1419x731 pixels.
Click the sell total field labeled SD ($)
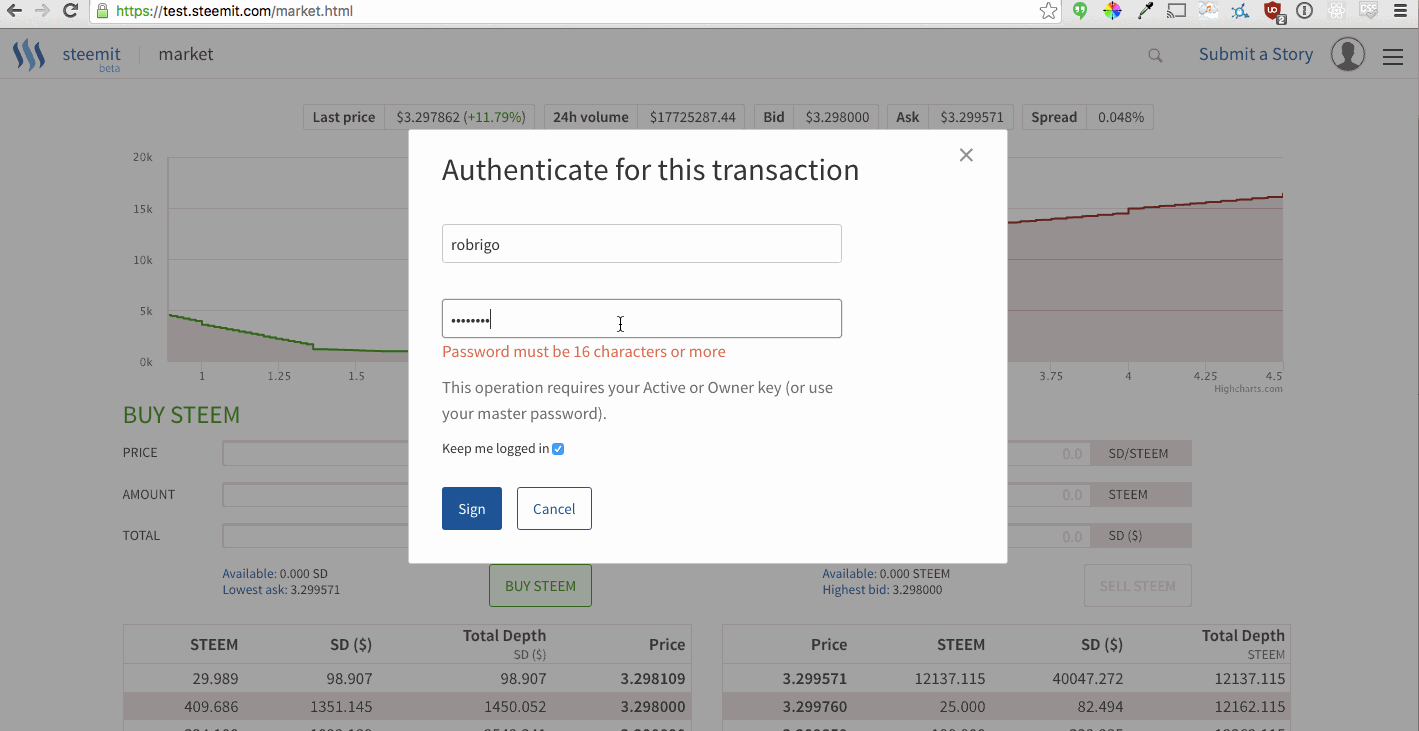point(1049,536)
